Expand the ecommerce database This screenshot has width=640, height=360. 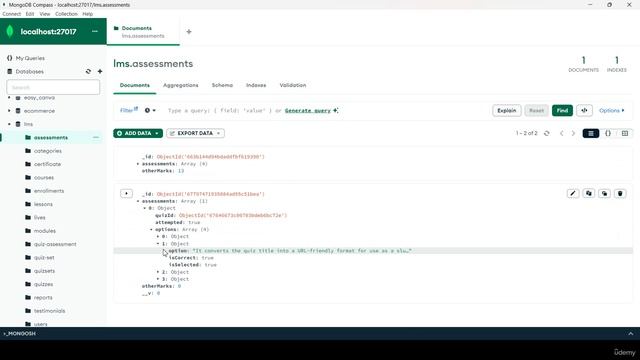click(9, 111)
